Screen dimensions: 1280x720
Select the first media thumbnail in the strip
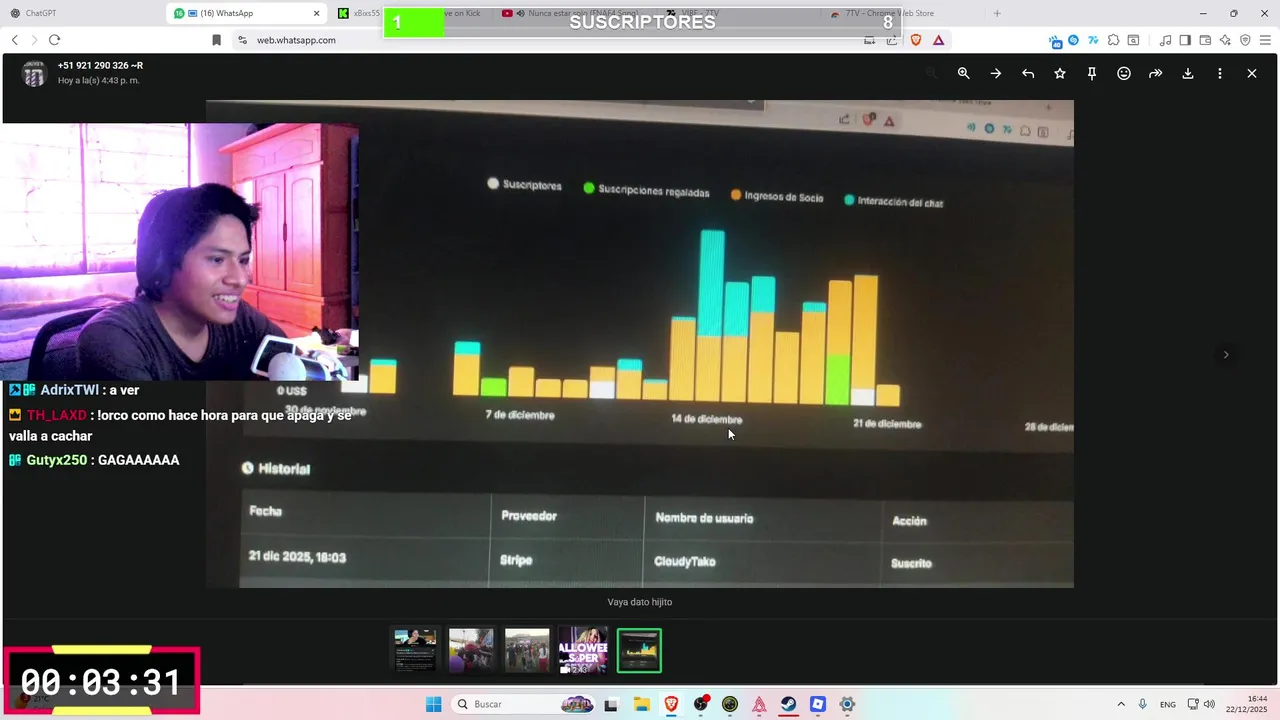click(x=415, y=650)
